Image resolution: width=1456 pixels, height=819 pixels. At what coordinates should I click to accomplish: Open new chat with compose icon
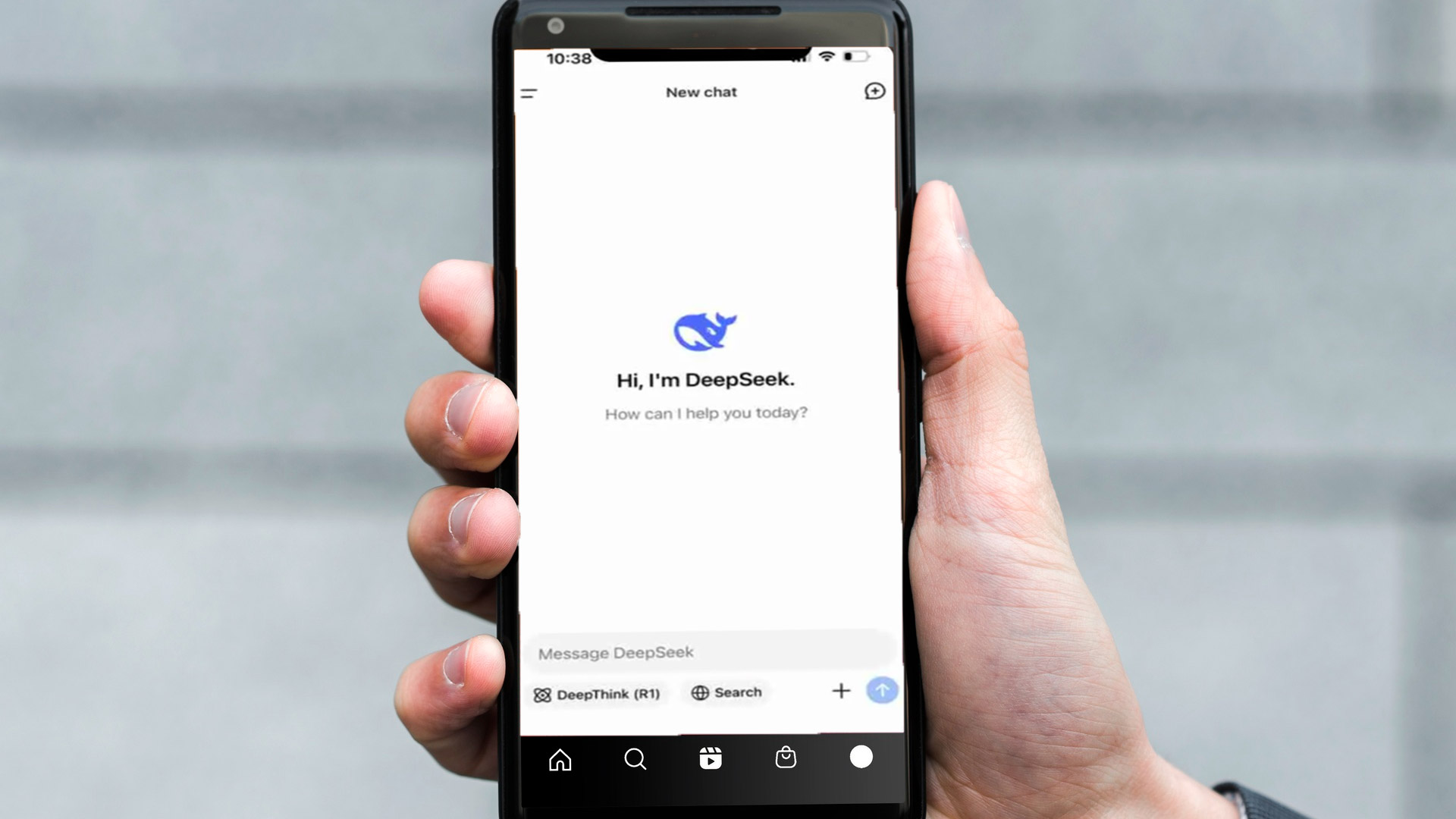click(x=875, y=91)
